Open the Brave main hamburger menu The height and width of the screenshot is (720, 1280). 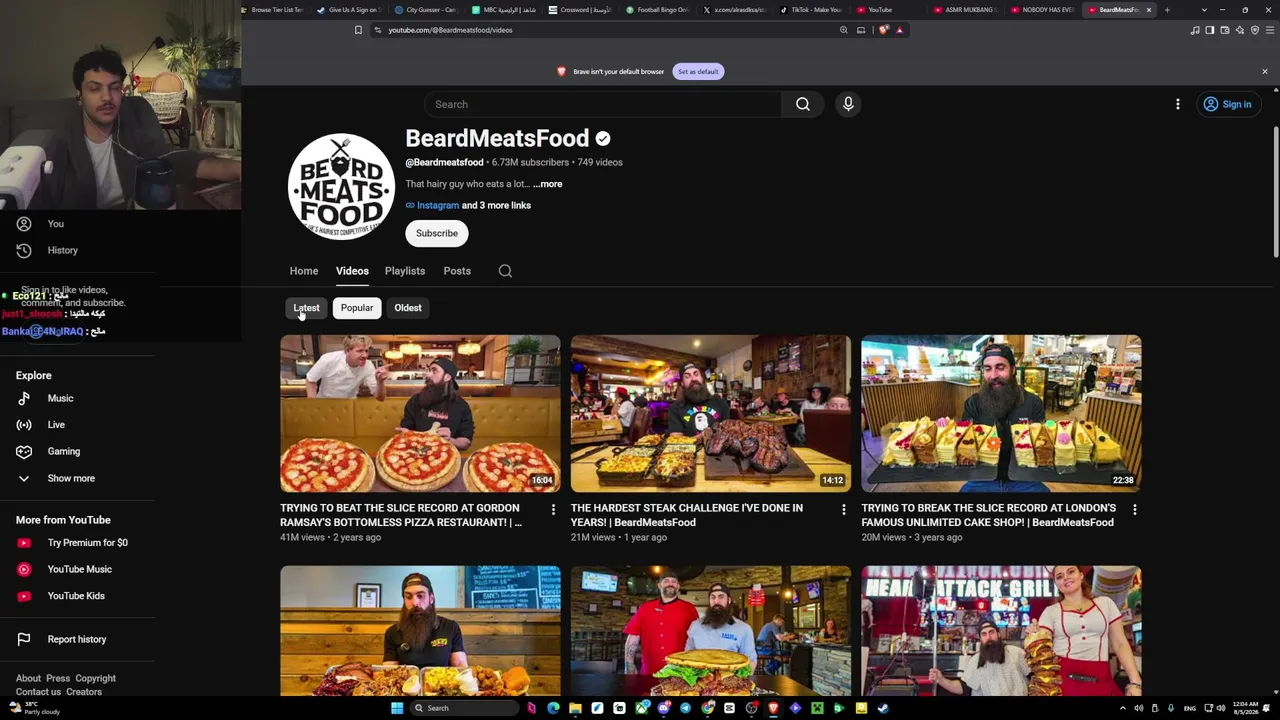tap(1271, 30)
